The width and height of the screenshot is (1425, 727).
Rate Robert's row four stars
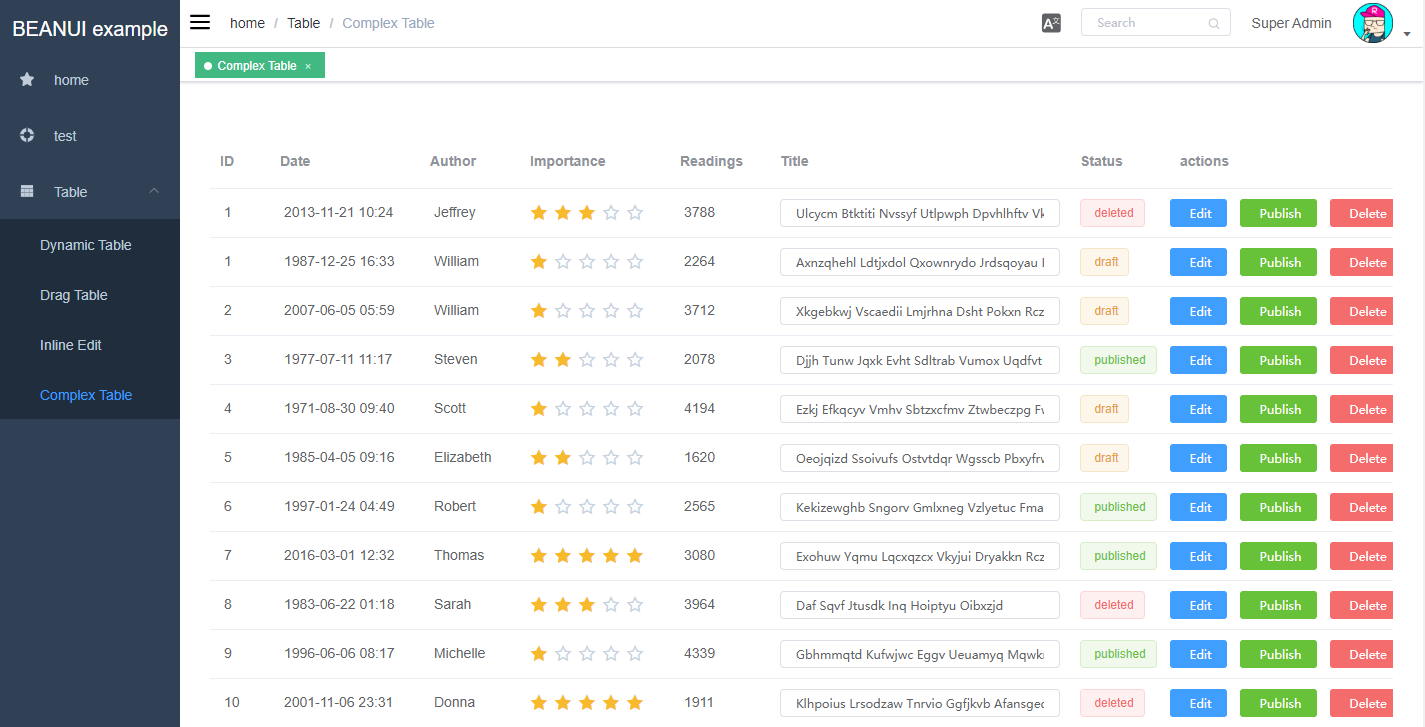point(611,507)
